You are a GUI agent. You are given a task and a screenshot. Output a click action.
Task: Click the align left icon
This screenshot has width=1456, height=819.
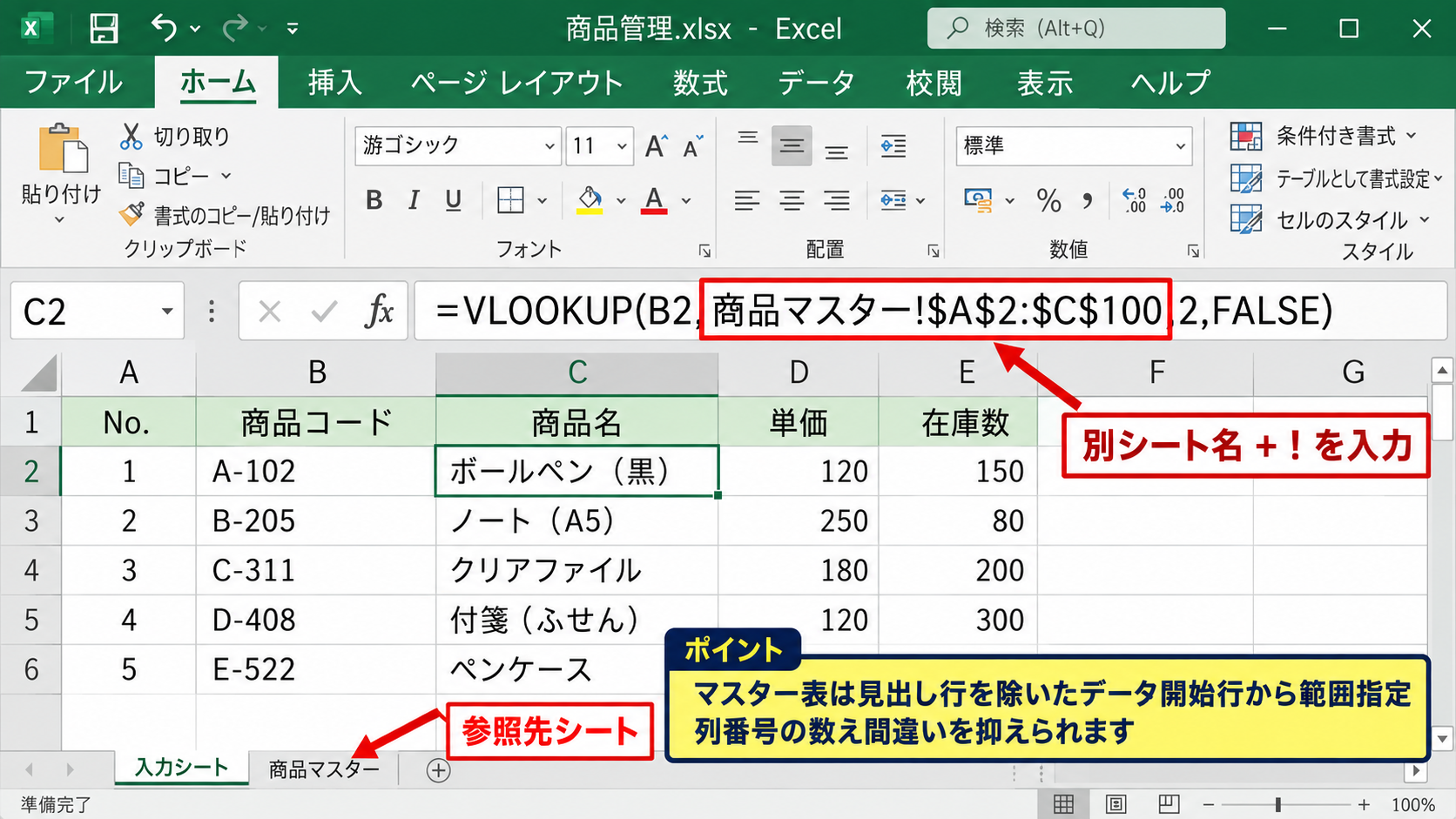tap(747, 201)
